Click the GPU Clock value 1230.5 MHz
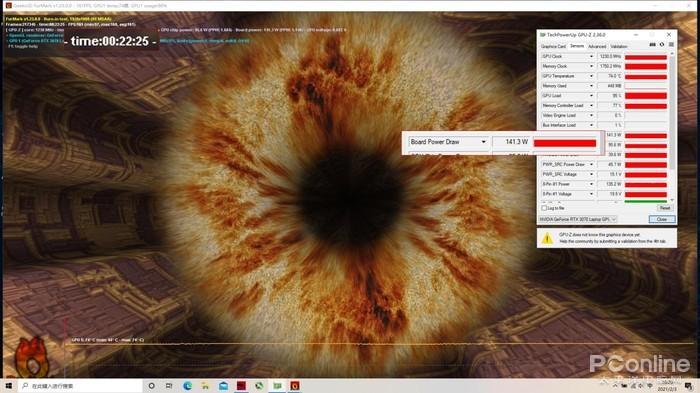Screen dimensions: 700x393 pyautogui.click(x=610, y=57)
